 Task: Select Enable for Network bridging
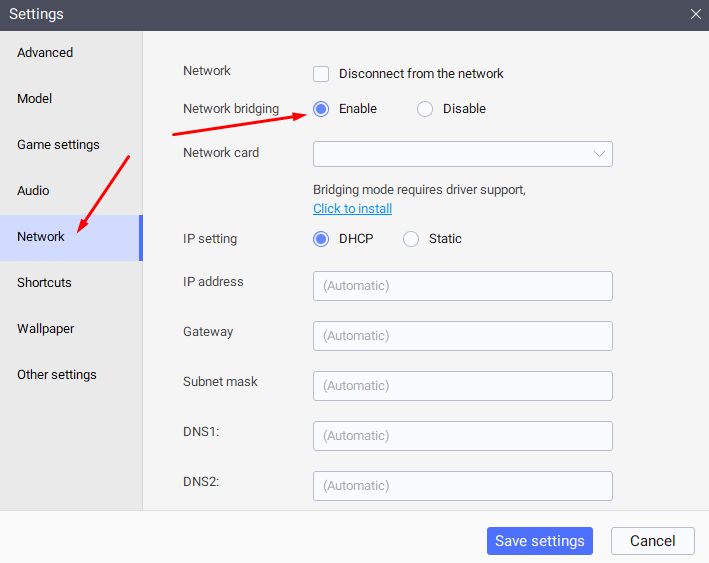tap(321, 109)
